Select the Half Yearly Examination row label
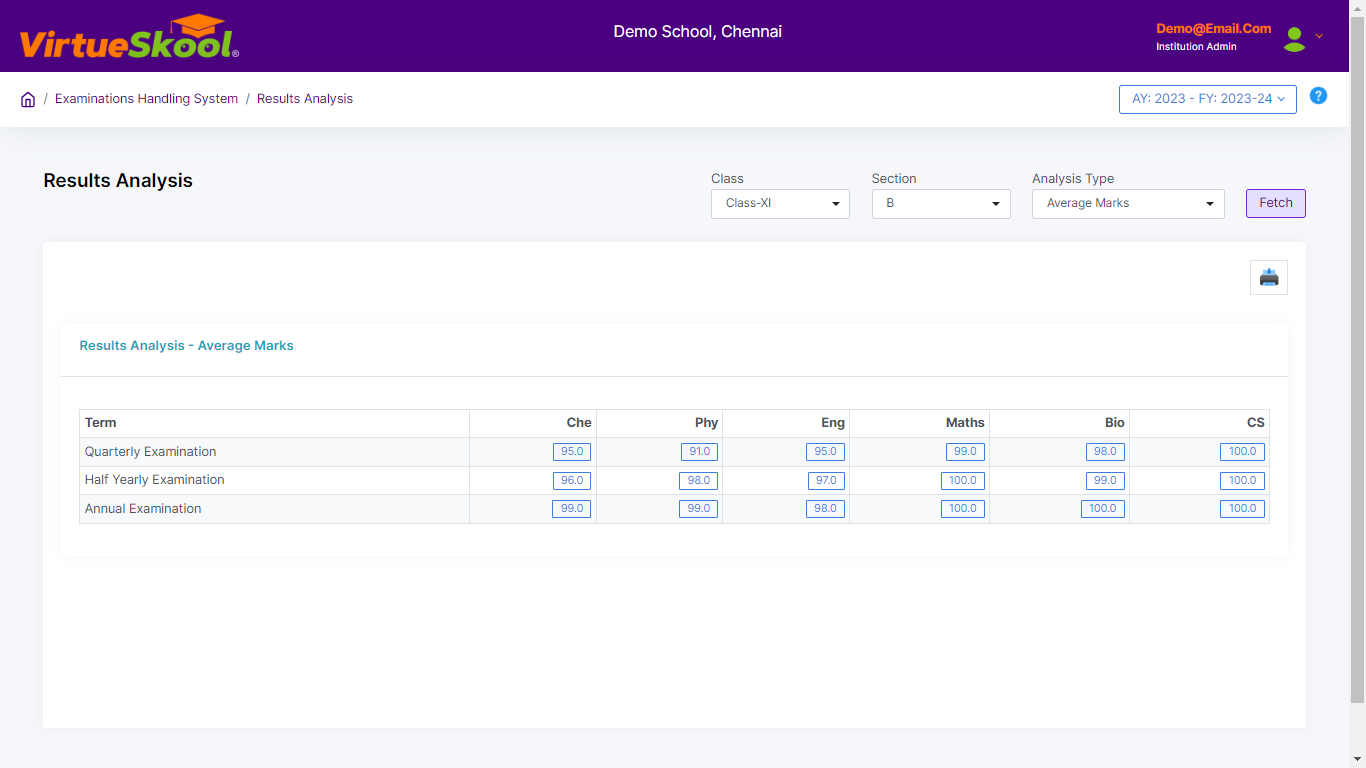1366x768 pixels. point(155,480)
